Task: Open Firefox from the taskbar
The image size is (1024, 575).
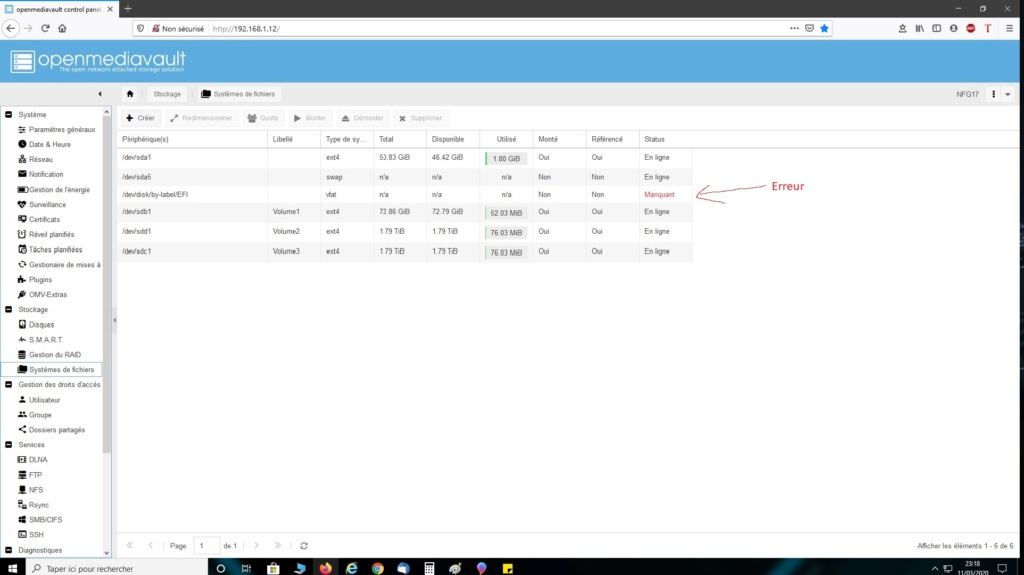Action: [325, 568]
